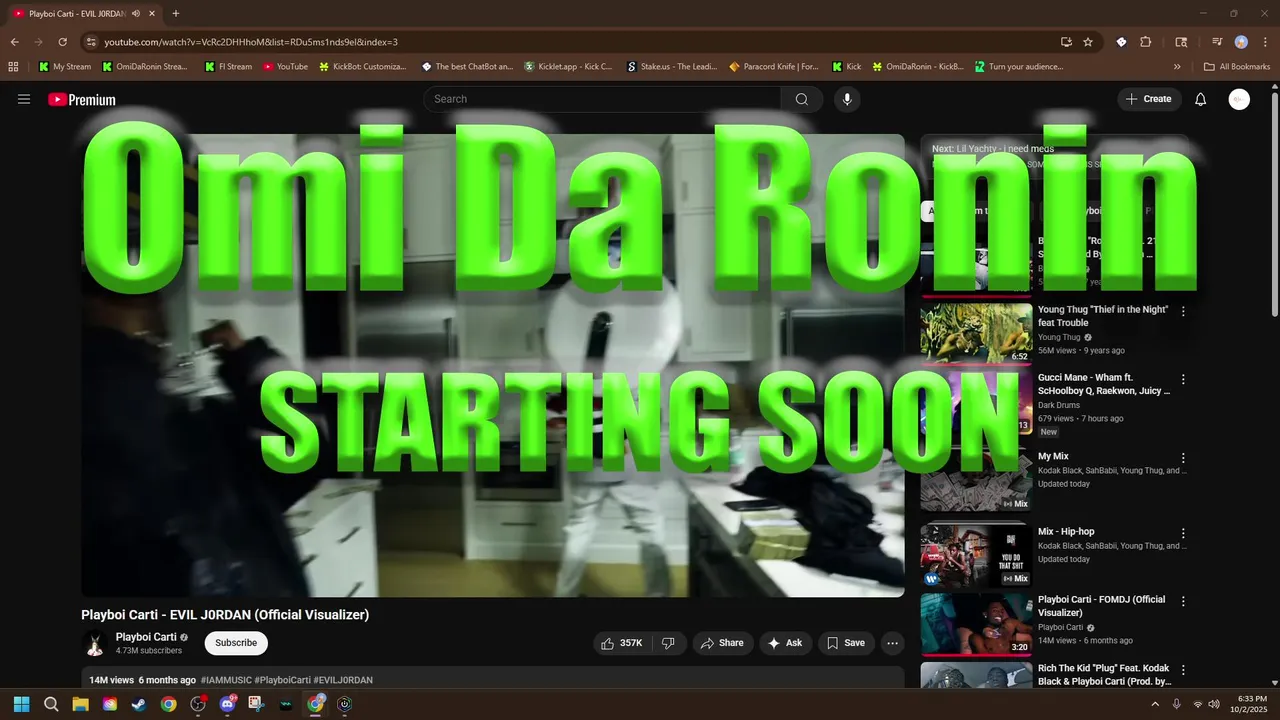The height and width of the screenshot is (720, 1280).
Task: Play Young Thug Thief in the Night thumbnail
Action: tap(976, 333)
